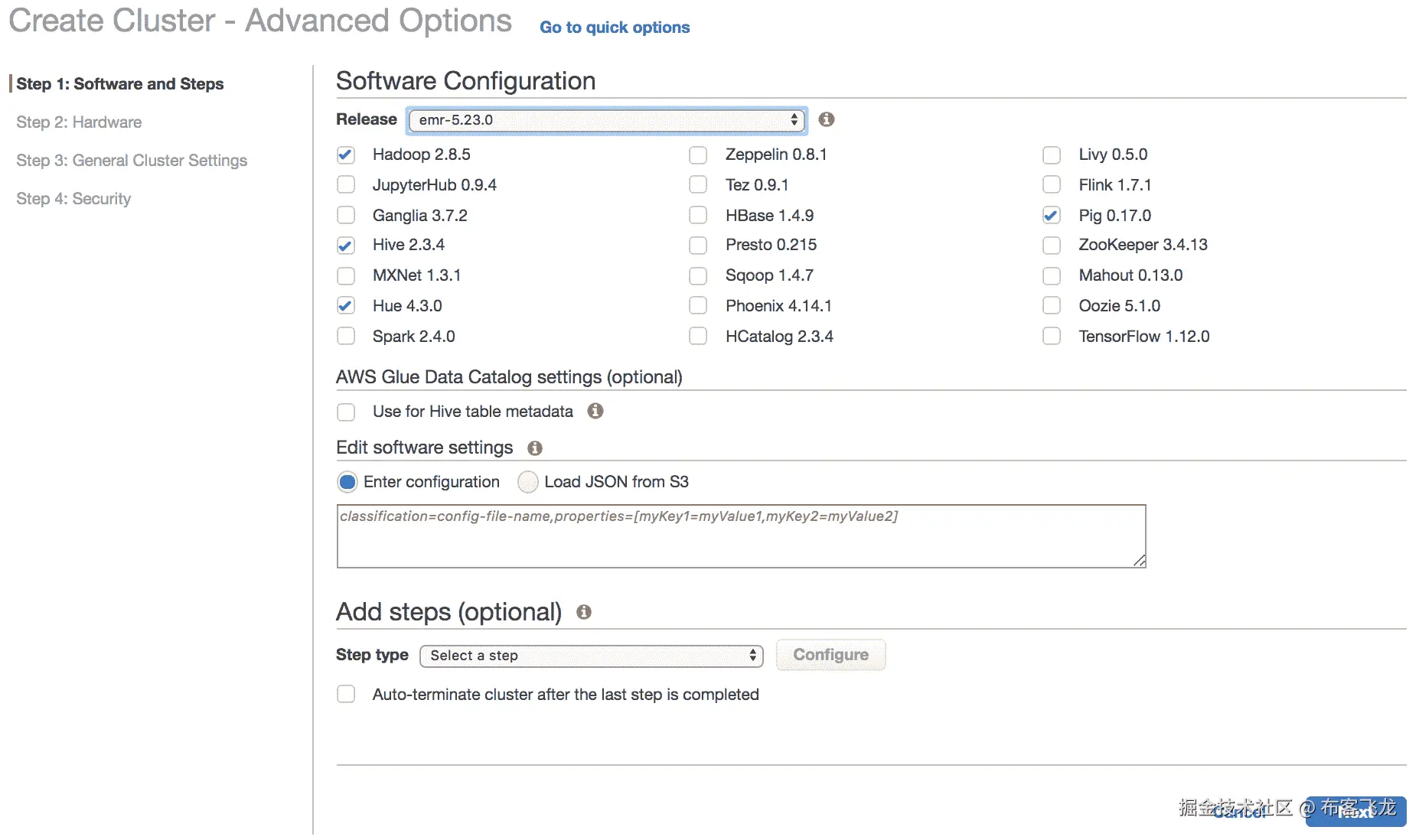Open the Release version dropdown
The image size is (1419, 840).
click(606, 120)
